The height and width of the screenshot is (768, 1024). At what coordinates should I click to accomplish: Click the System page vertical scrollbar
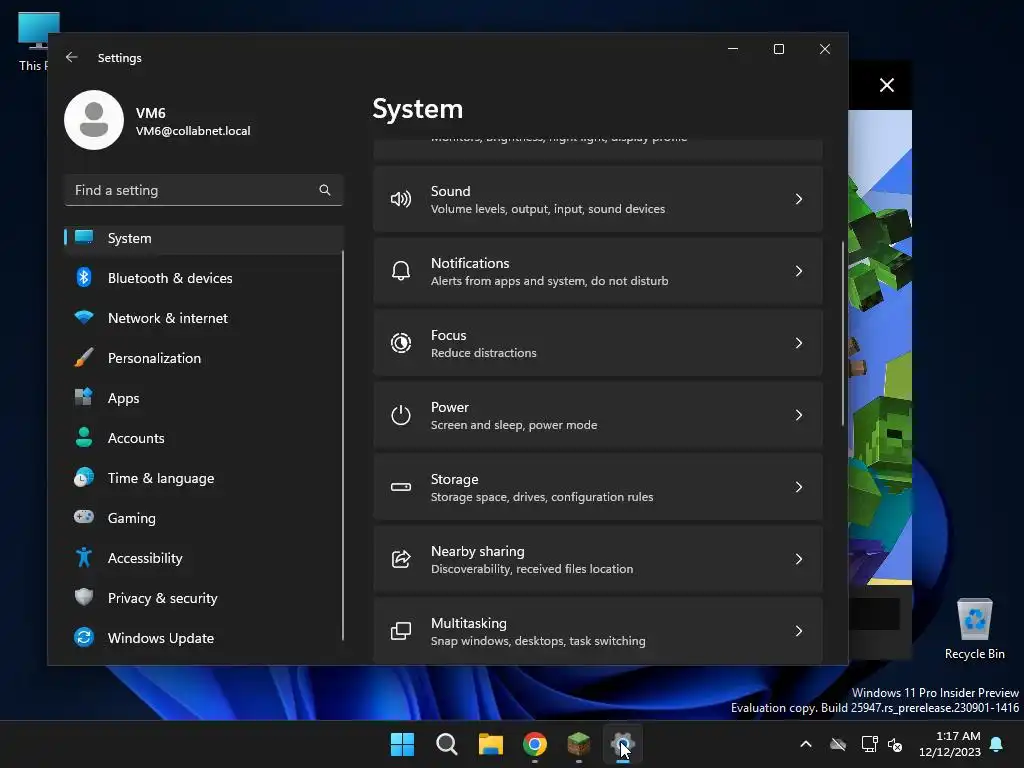click(842, 333)
